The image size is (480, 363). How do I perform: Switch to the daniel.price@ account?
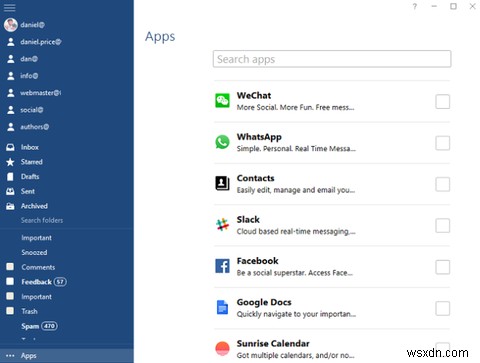pyautogui.click(x=41, y=42)
